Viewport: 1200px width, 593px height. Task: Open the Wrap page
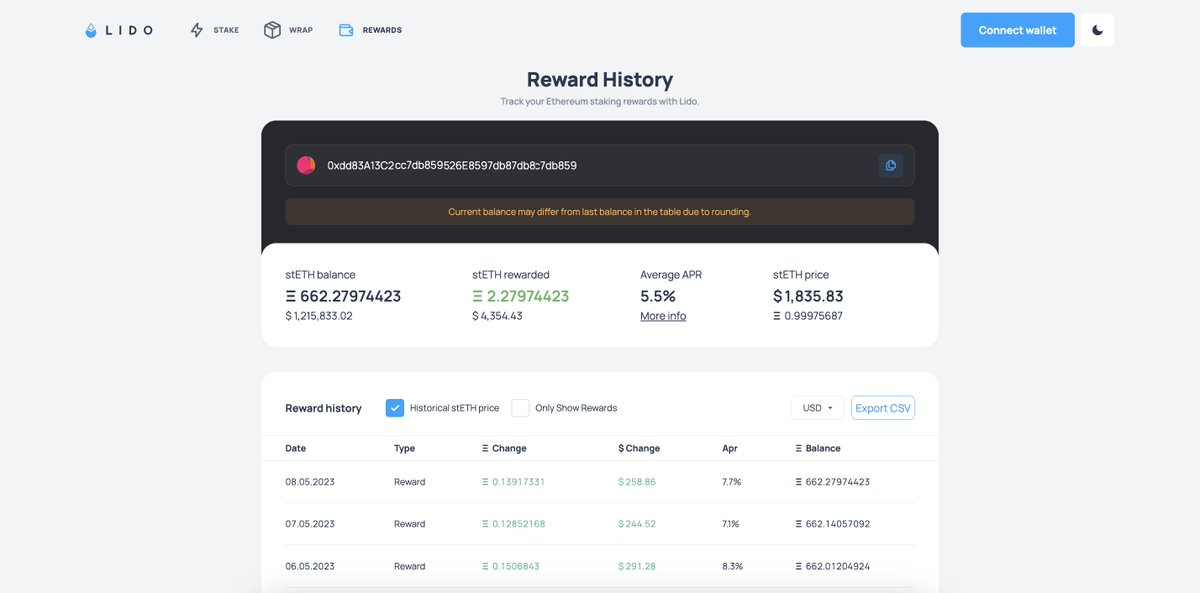pyautogui.click(x=288, y=30)
